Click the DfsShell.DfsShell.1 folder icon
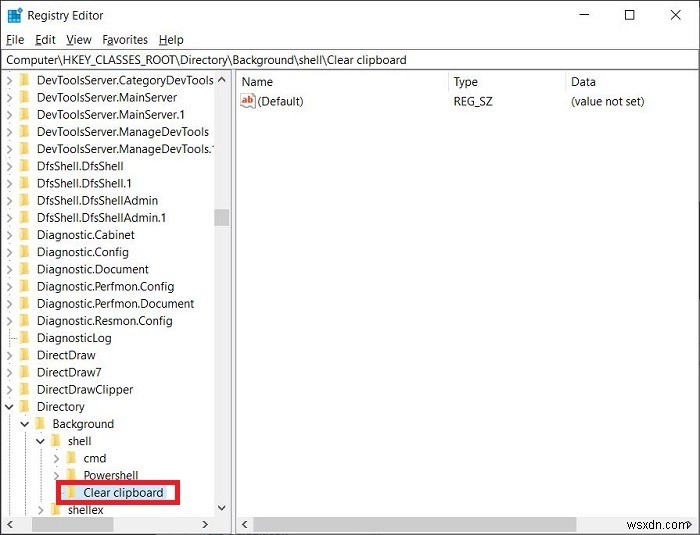This screenshot has width=700, height=535. [x=25, y=184]
